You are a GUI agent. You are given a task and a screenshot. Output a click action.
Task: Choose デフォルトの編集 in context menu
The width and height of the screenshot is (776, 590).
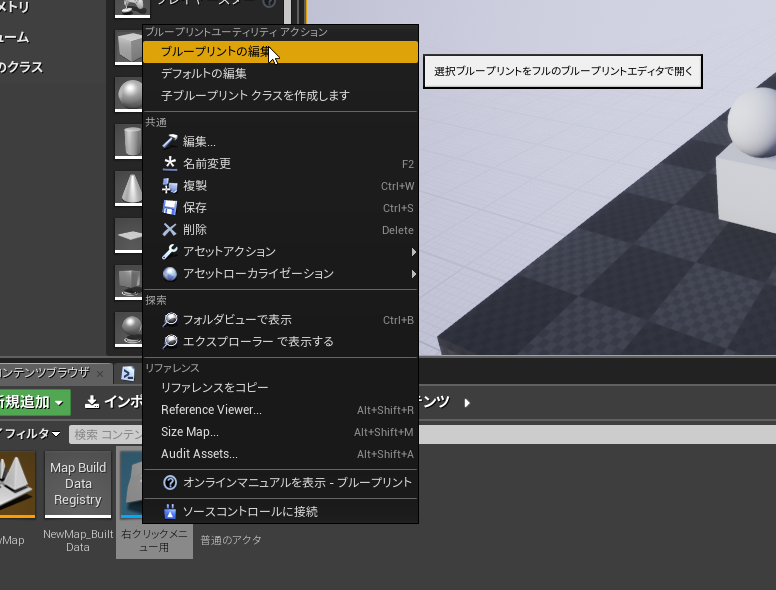[280, 74]
